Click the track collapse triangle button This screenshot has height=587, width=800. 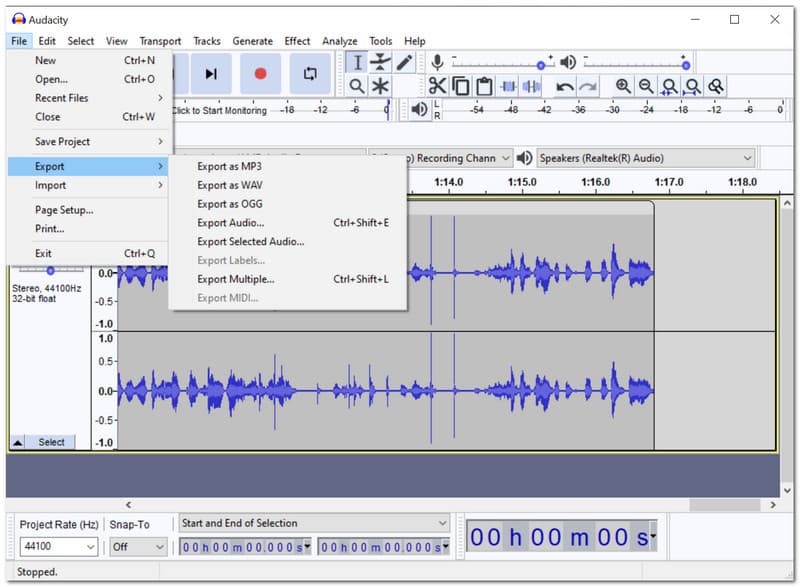tap(17, 442)
